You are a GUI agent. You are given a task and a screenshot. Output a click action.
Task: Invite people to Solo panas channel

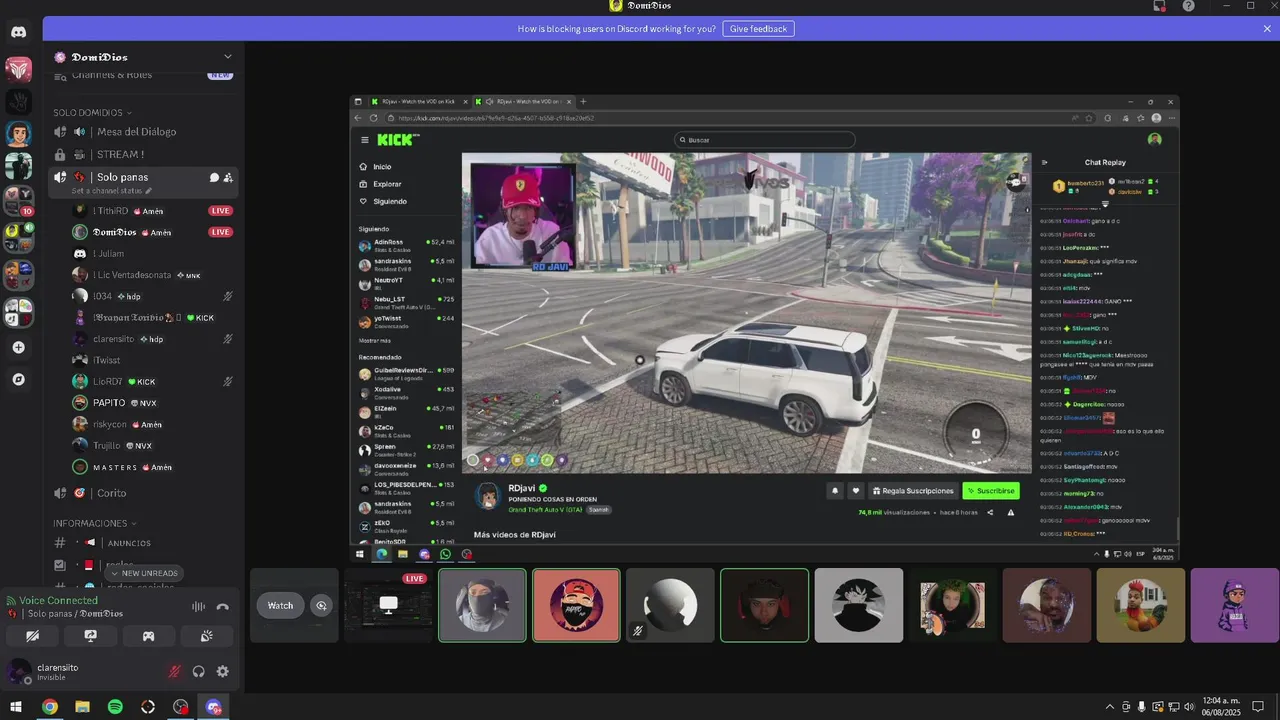coord(228,177)
